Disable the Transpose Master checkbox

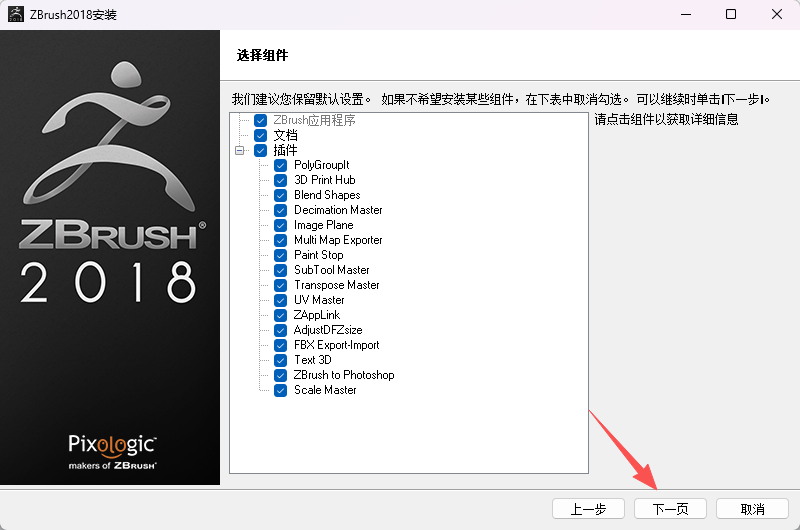281,285
